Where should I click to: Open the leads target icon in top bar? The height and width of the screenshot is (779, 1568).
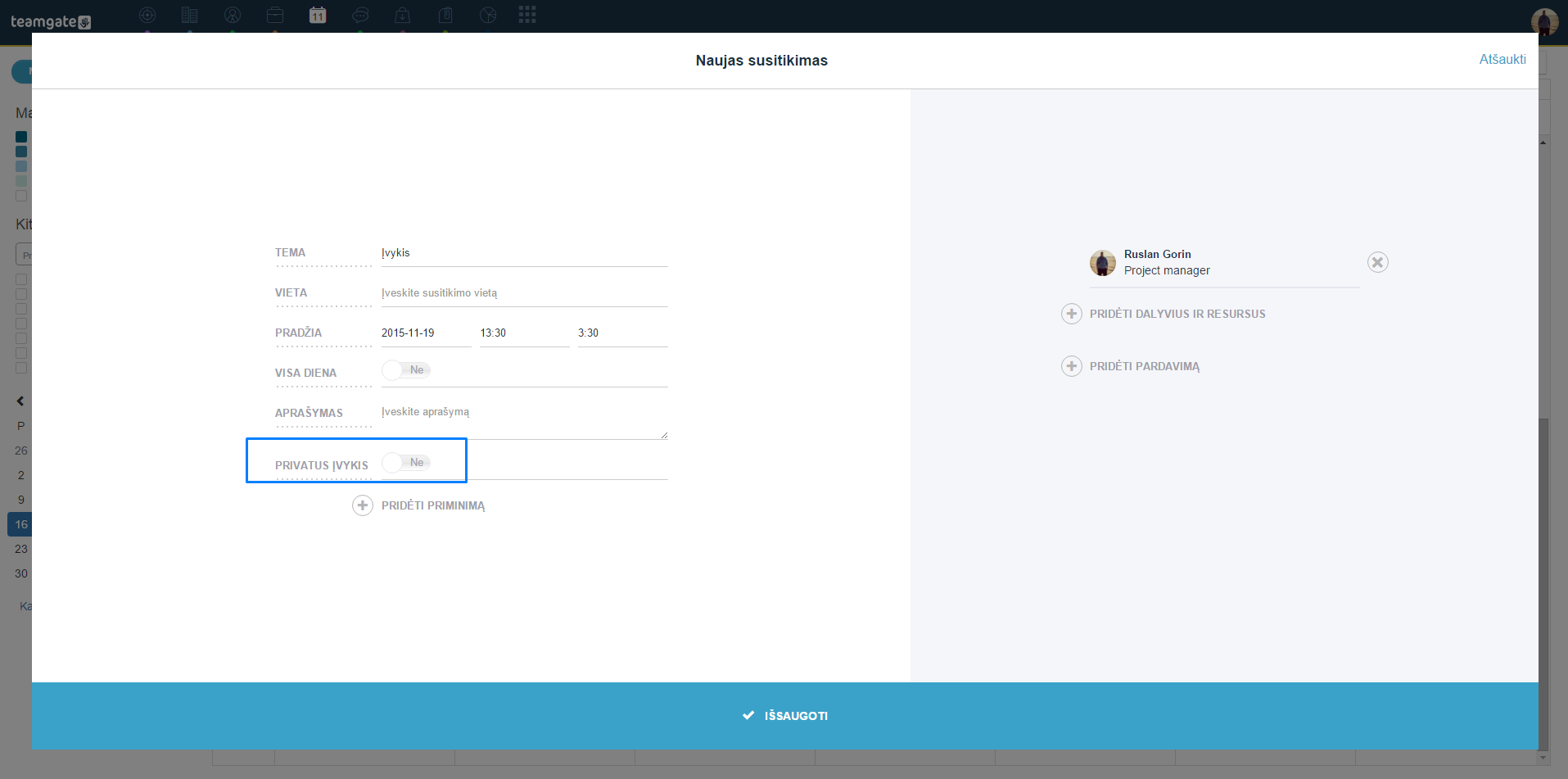coord(147,15)
